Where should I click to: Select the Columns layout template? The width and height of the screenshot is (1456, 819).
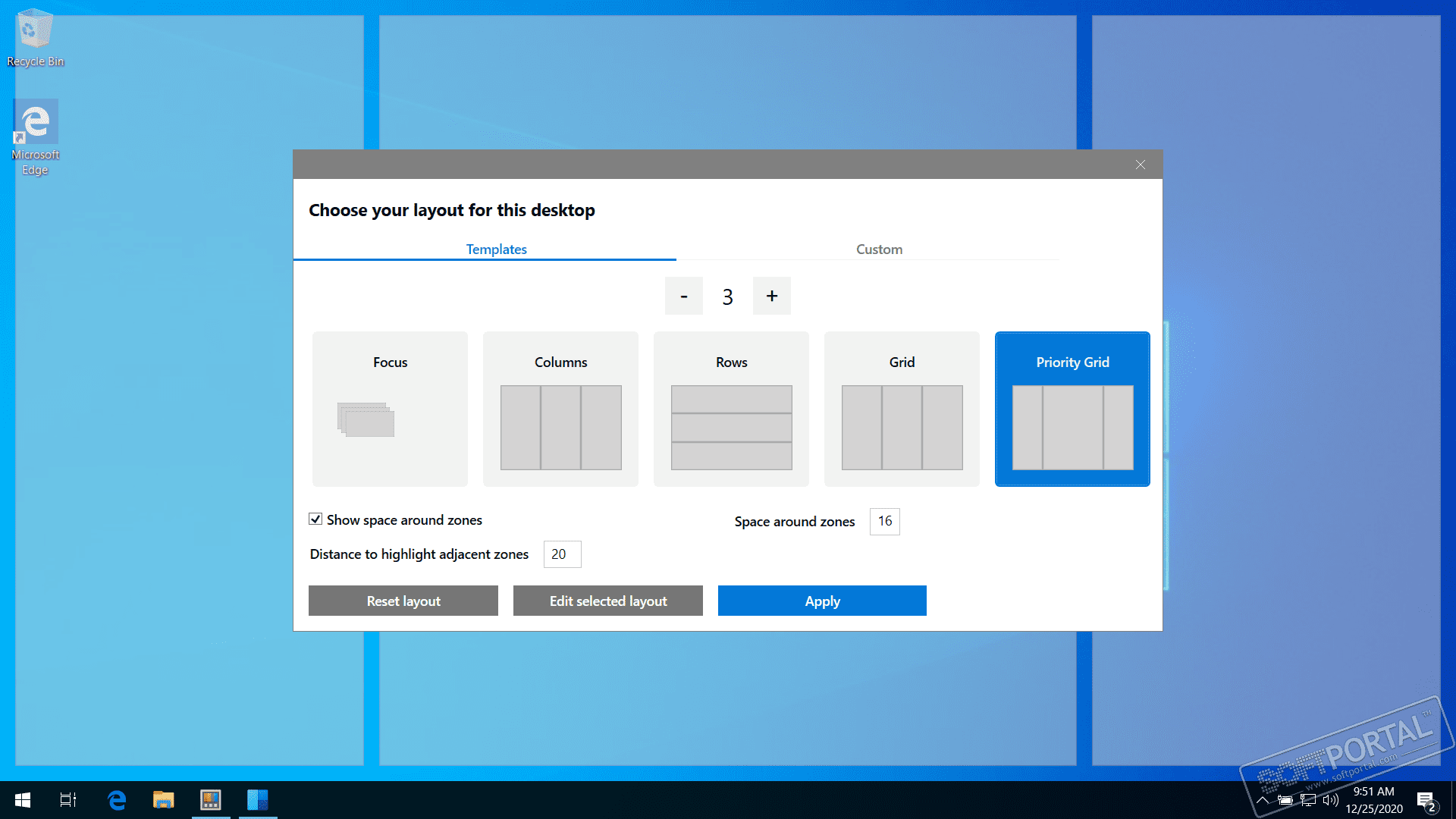pyautogui.click(x=560, y=409)
